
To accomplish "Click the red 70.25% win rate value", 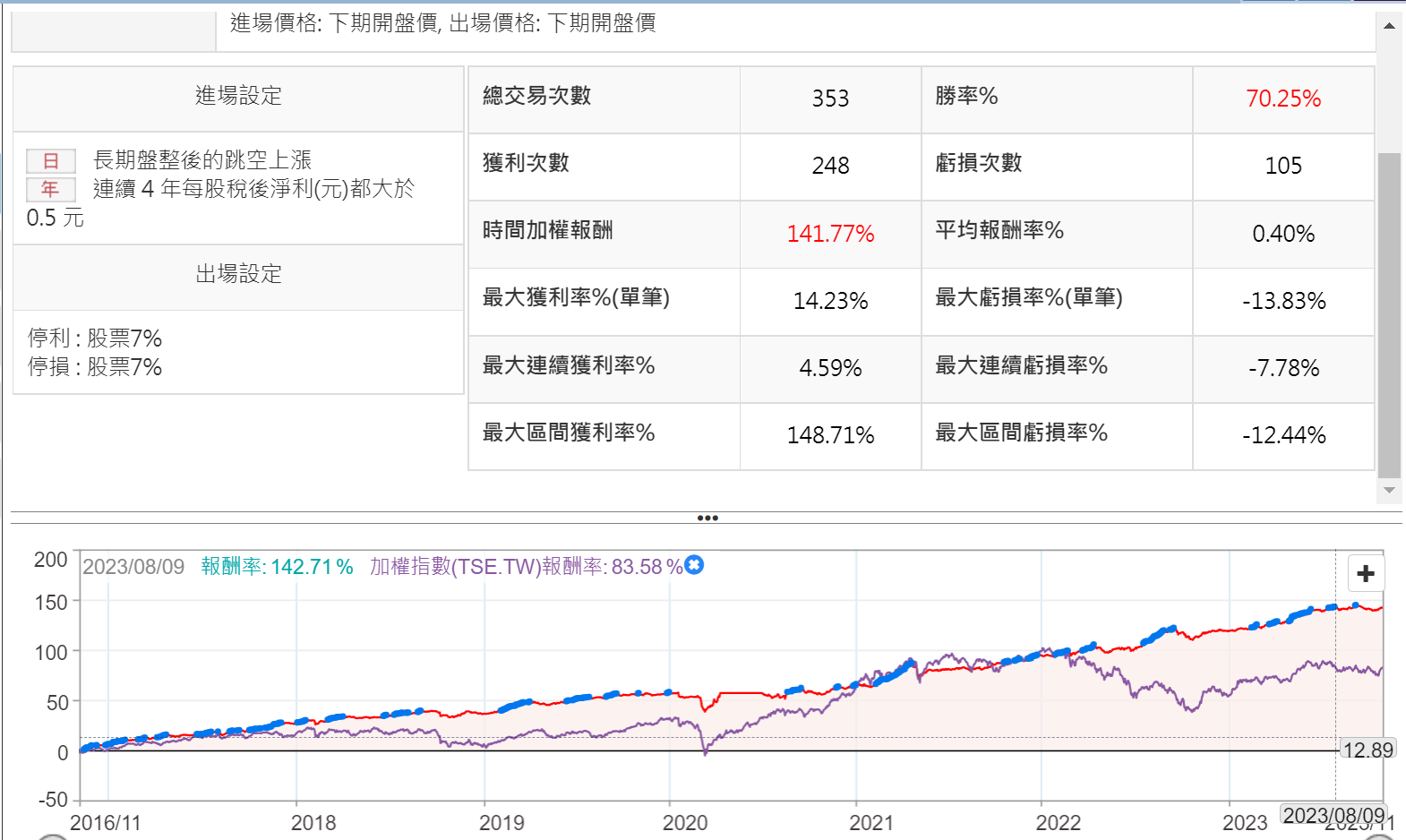I will click(x=1282, y=99).
